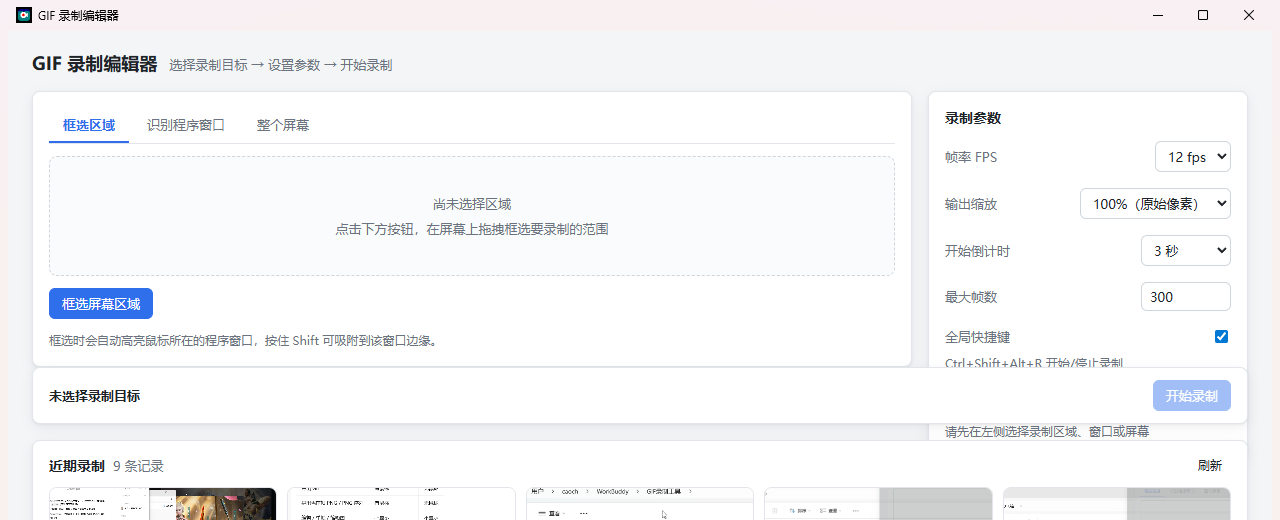The width and height of the screenshot is (1280, 520).
Task: Open the 帧率 FPS dropdown
Action: [1193, 157]
